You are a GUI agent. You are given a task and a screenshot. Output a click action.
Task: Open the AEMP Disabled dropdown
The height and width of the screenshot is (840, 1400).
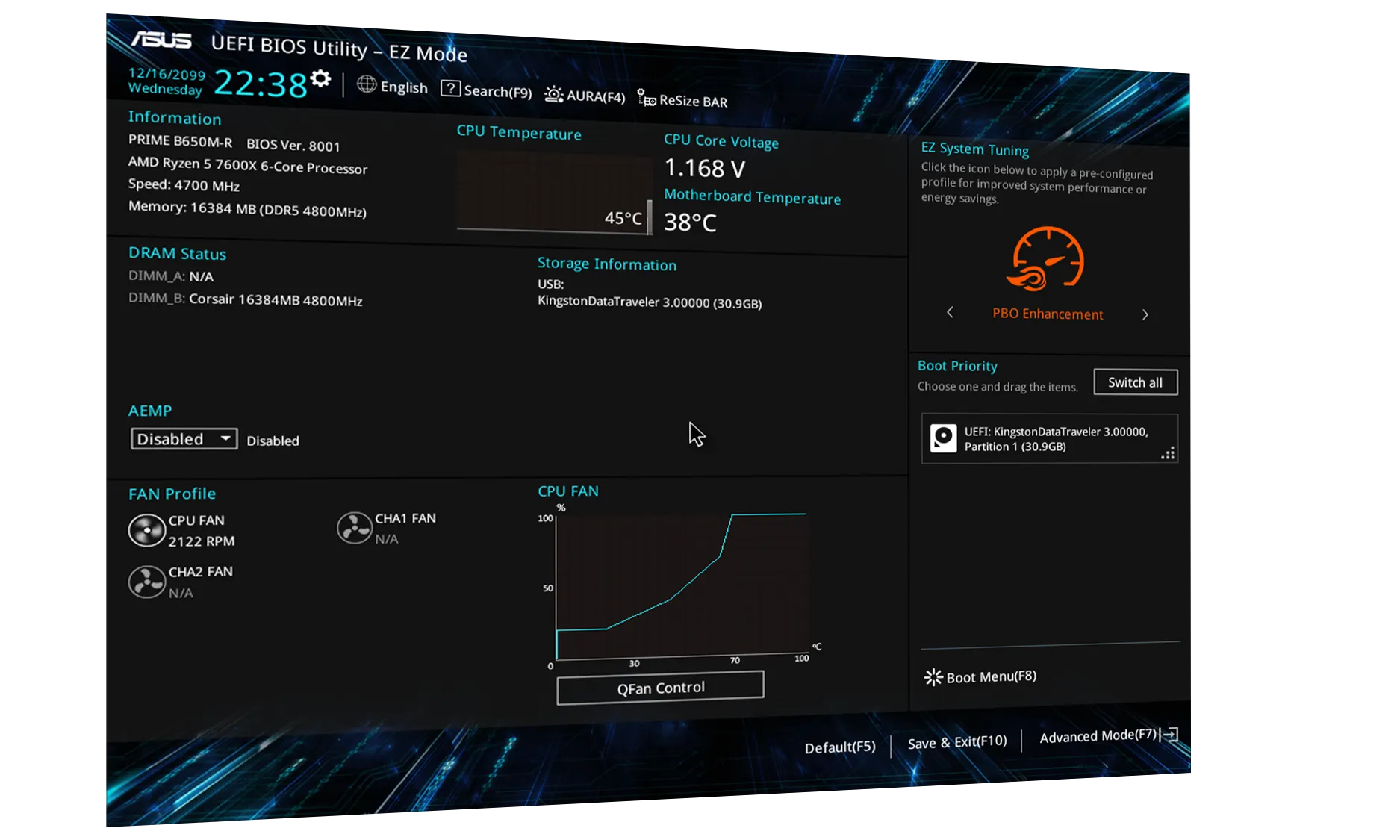(x=184, y=439)
